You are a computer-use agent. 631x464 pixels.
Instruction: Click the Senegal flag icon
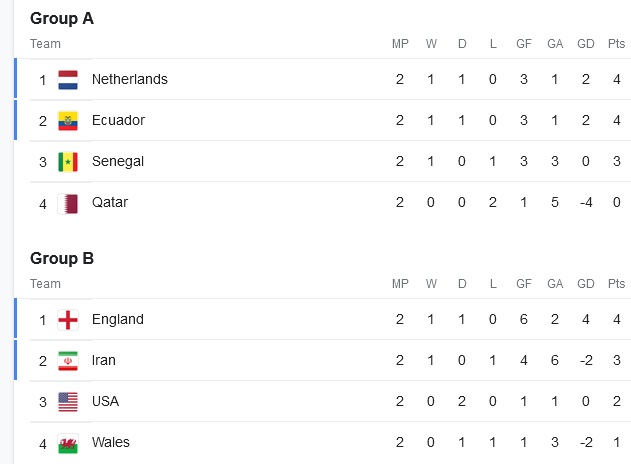tap(68, 161)
